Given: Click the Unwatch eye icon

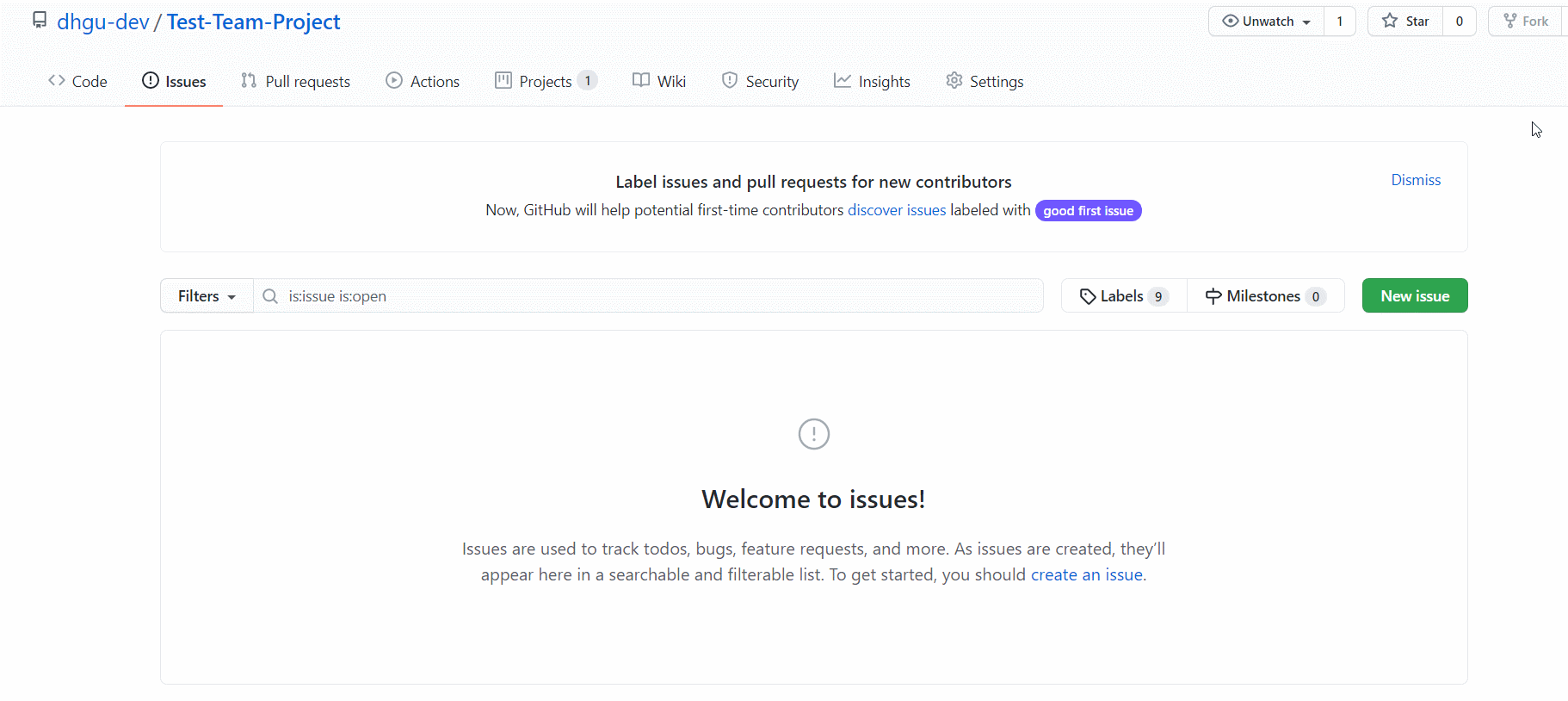Looking at the screenshot, I should click(x=1231, y=21).
